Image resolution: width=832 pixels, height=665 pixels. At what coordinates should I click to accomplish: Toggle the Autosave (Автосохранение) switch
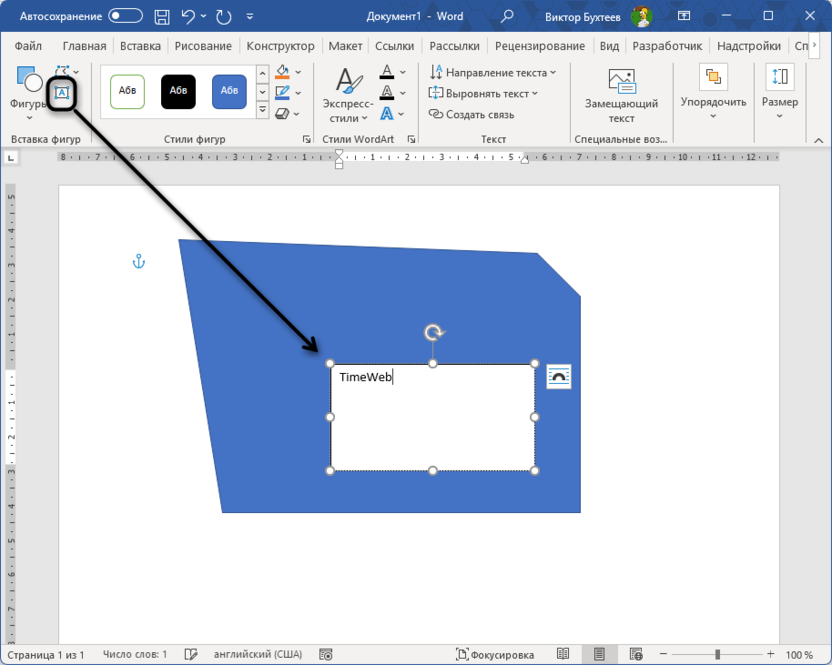pos(126,16)
